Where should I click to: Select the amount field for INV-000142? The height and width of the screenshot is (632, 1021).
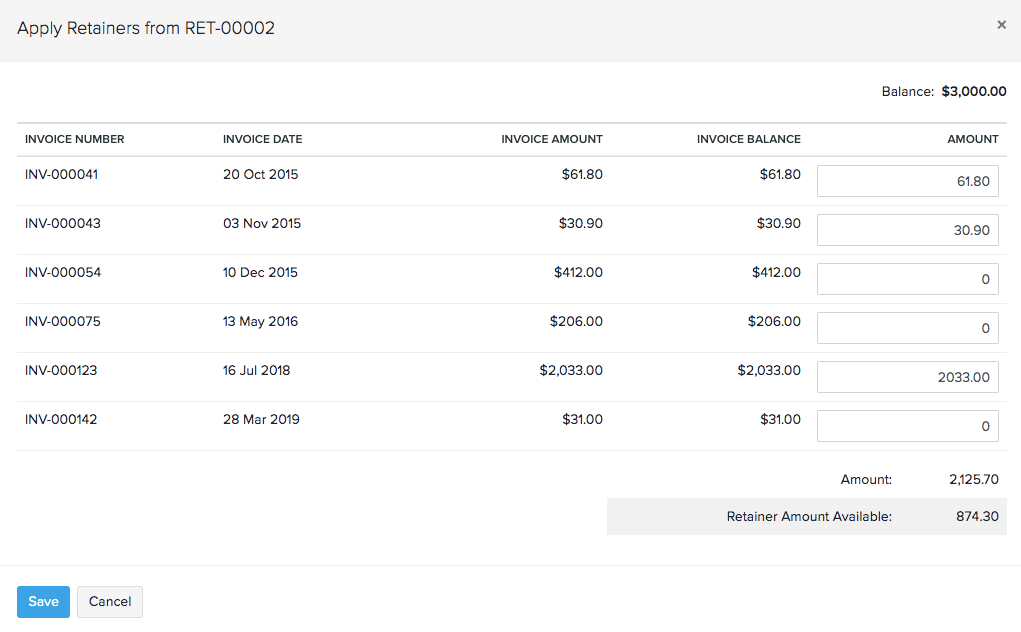tap(907, 425)
